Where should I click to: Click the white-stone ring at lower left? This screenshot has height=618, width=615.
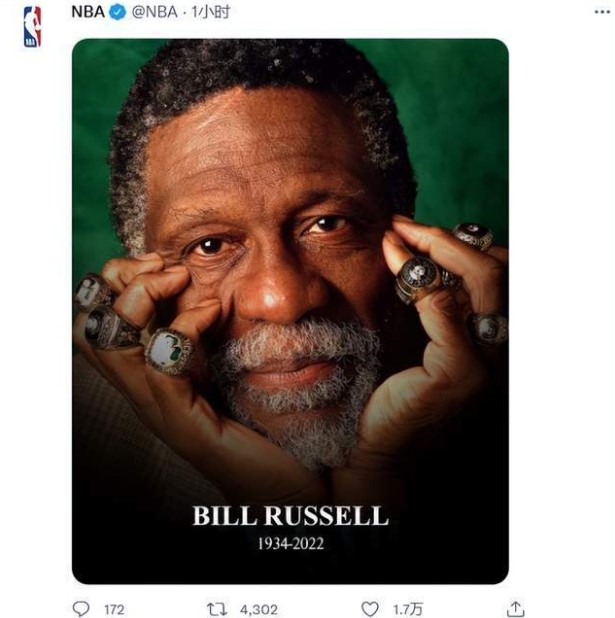(x=167, y=351)
